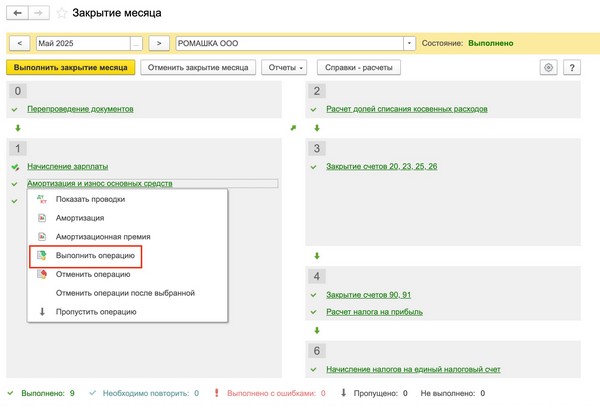Image resolution: width=600 pixels, height=406 pixels.
Task: Choose Амортизационная премия menu item
Action: pos(104,237)
